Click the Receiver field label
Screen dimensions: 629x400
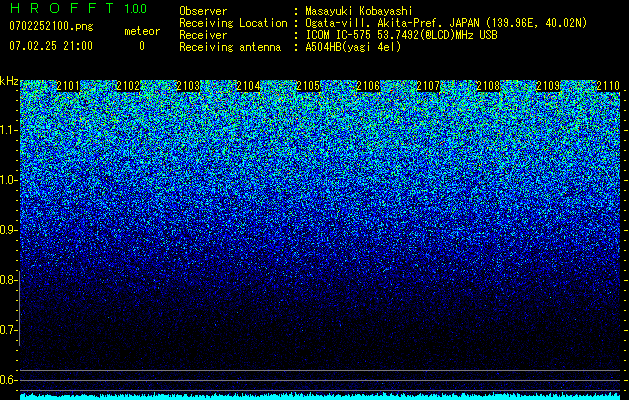pyautogui.click(x=203, y=35)
